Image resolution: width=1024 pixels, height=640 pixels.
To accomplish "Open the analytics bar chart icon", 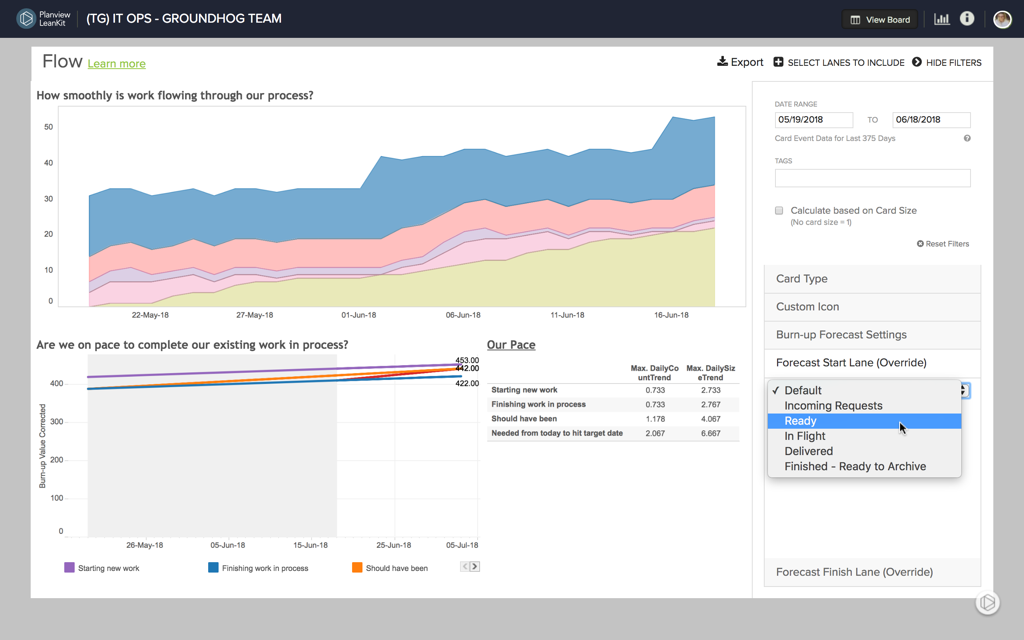I will tap(942, 19).
